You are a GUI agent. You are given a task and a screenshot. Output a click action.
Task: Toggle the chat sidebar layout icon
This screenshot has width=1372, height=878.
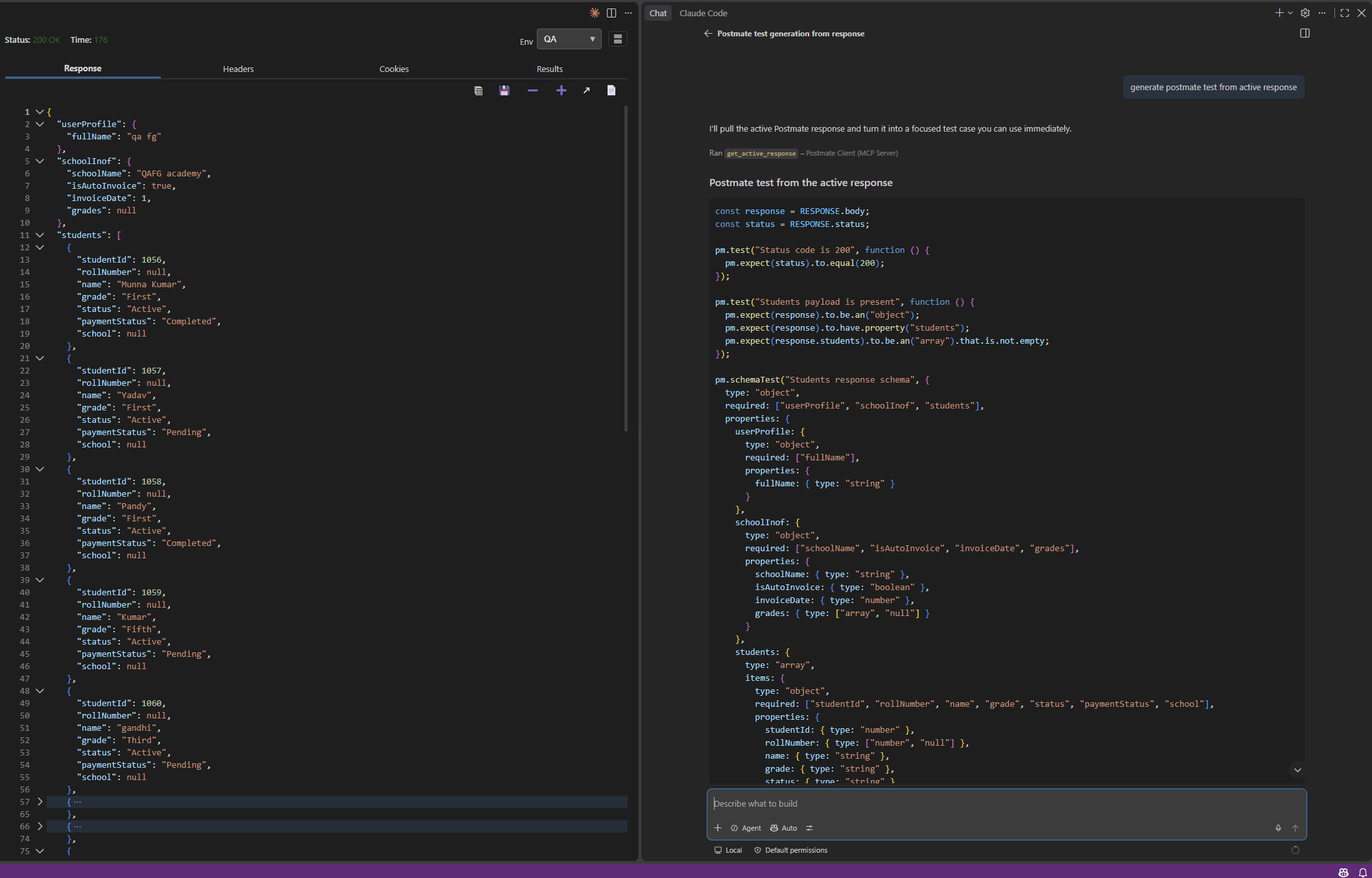pyautogui.click(x=1305, y=33)
